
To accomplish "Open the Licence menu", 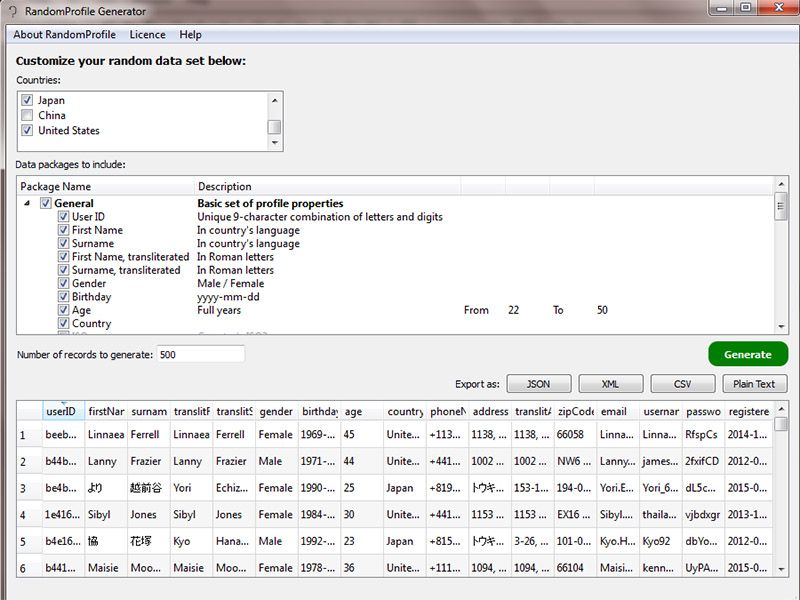I will [147, 34].
